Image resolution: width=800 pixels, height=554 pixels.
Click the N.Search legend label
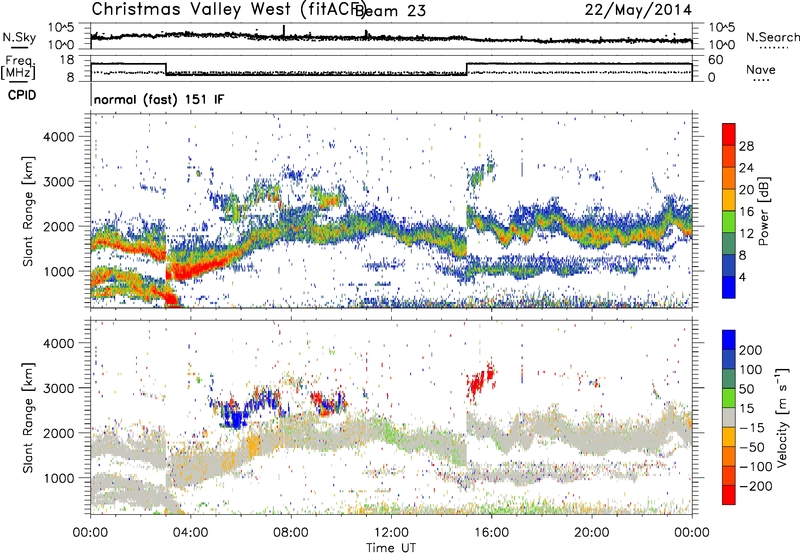772,37
